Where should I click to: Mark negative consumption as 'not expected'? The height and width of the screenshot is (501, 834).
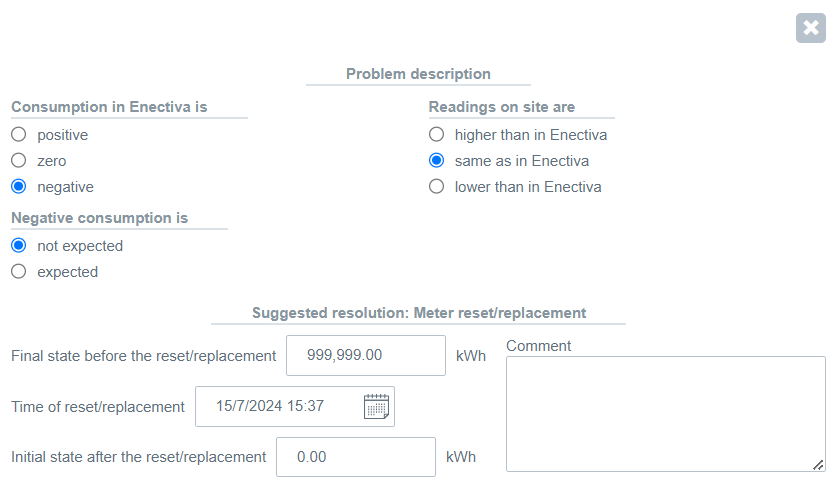pyautogui.click(x=18, y=245)
